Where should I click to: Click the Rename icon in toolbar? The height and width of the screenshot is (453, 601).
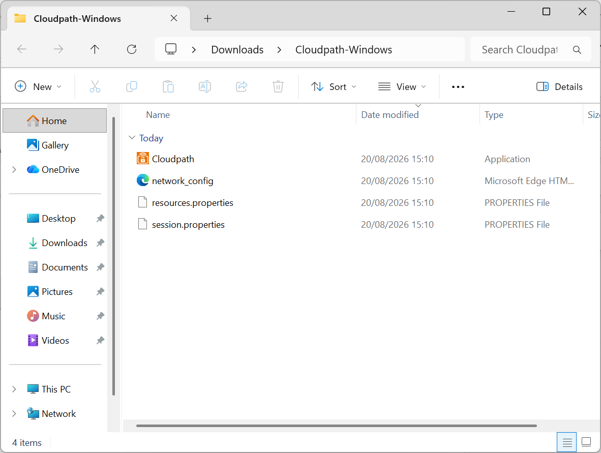tap(205, 87)
